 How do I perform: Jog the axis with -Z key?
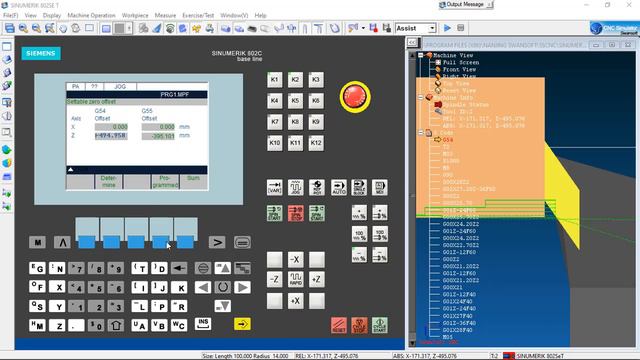[275, 280]
